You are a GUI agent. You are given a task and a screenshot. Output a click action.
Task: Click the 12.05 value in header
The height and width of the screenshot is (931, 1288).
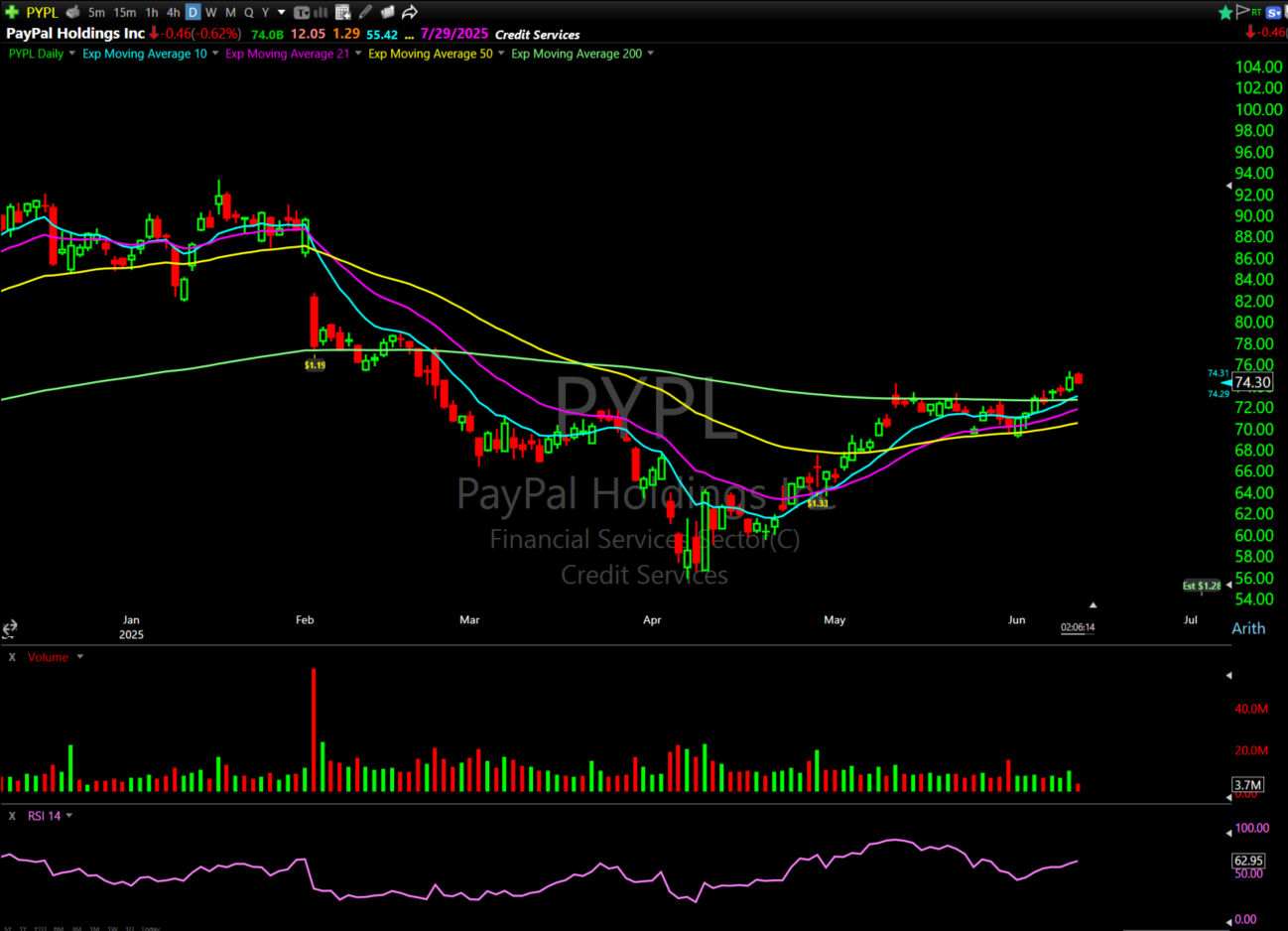coord(308,34)
